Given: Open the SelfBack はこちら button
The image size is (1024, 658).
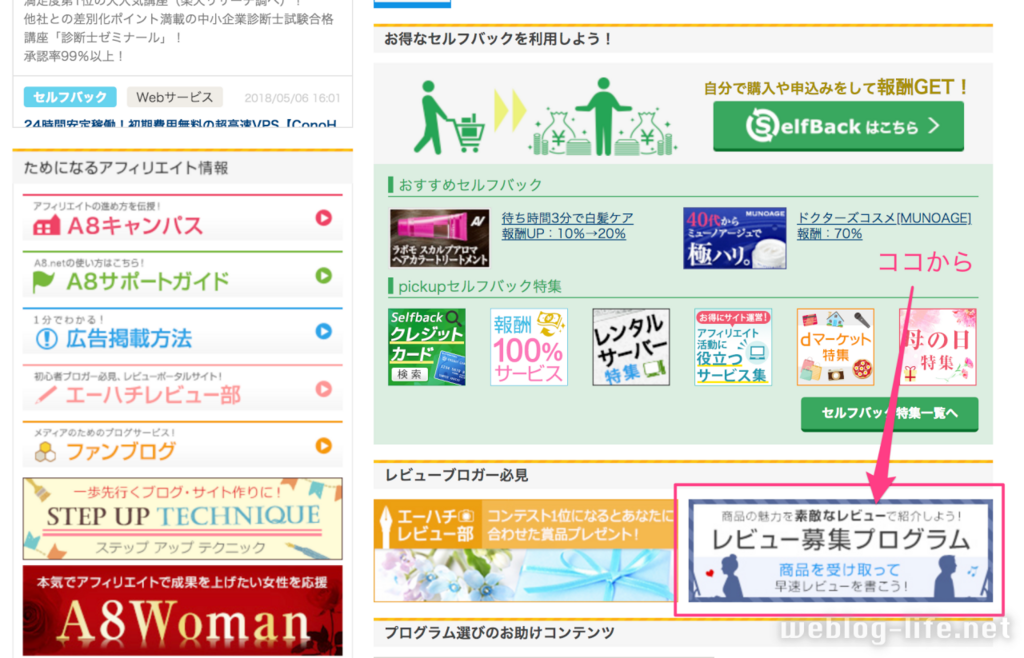Looking at the screenshot, I should click(838, 126).
